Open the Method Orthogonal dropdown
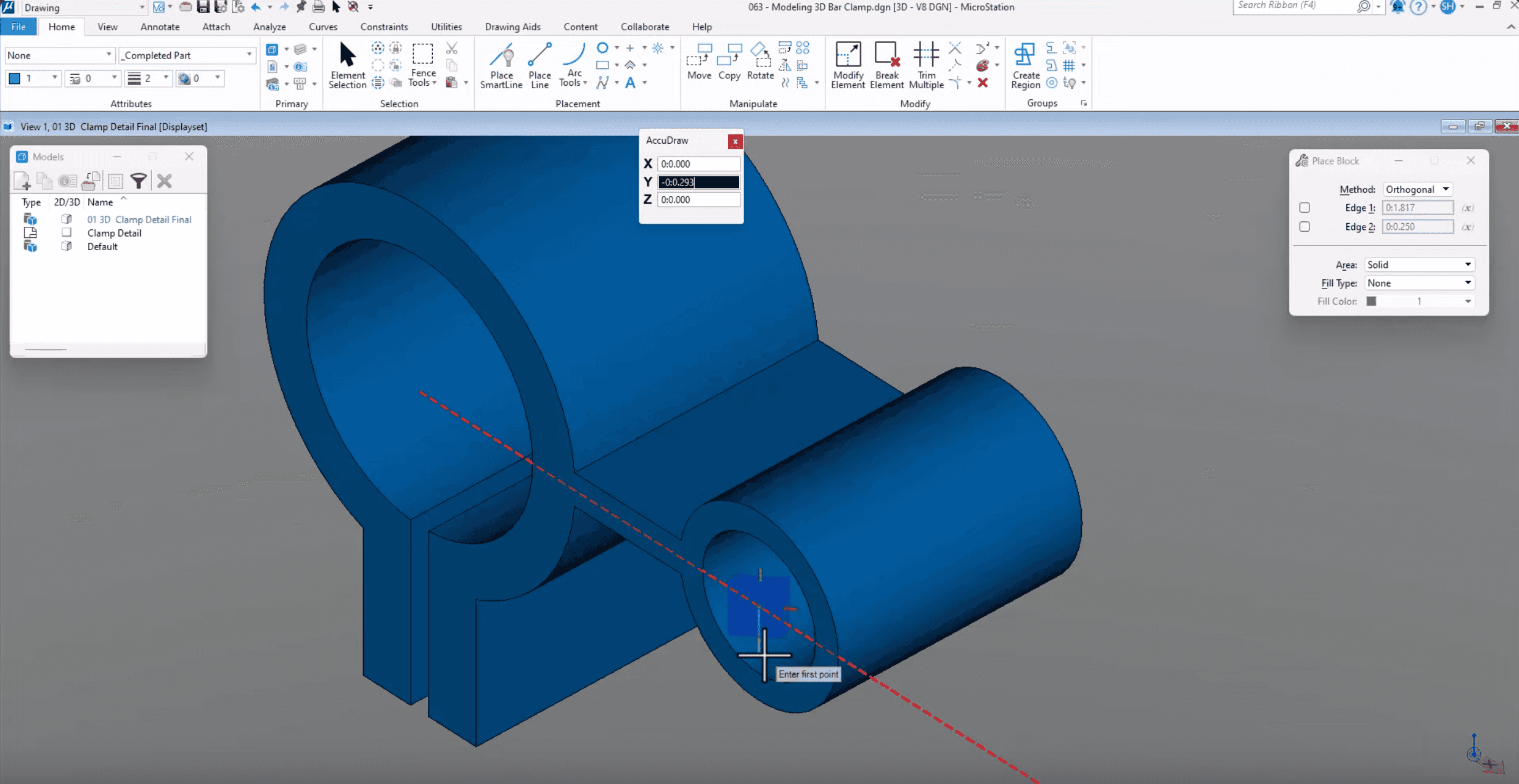Screen dimensions: 1519x784 tap(1417, 189)
